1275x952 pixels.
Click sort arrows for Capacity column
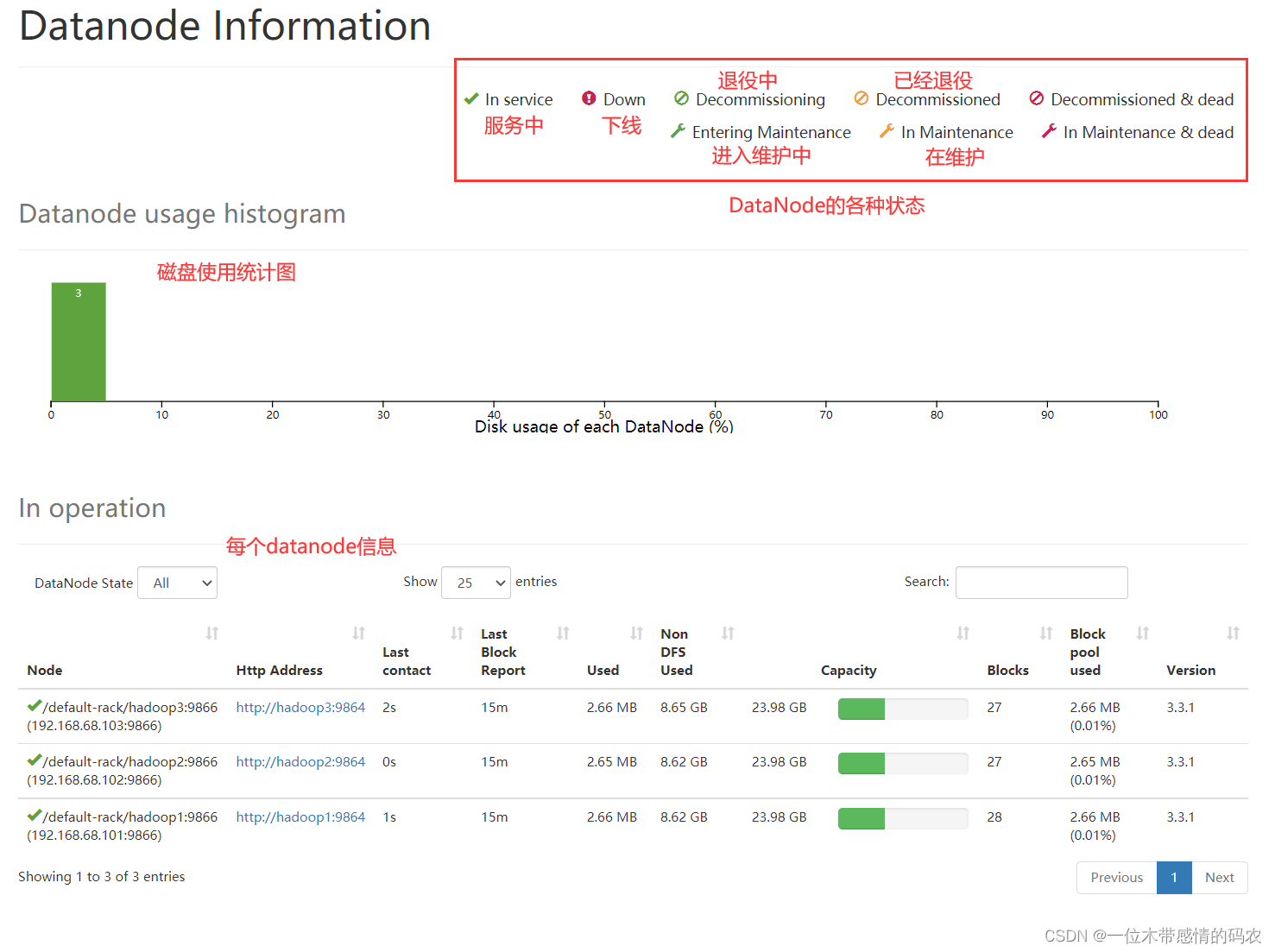pos(963,634)
